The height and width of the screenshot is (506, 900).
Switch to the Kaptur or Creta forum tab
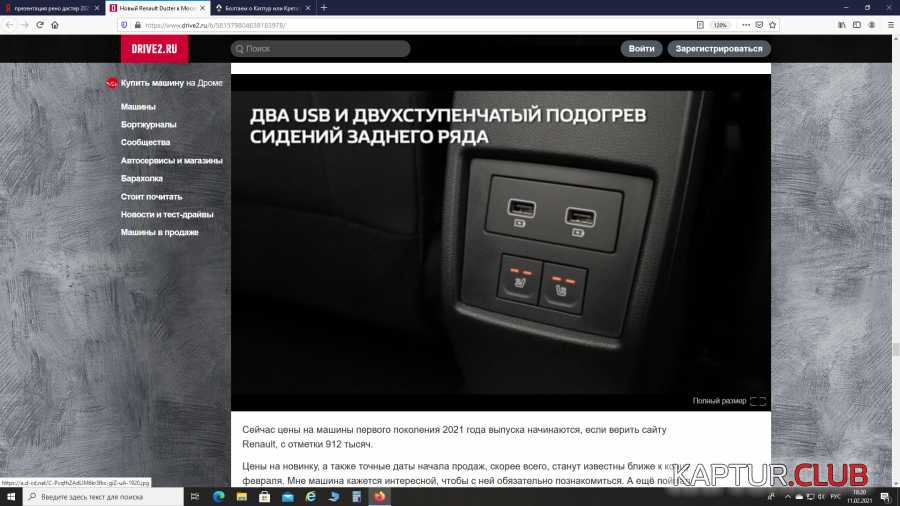[262, 8]
